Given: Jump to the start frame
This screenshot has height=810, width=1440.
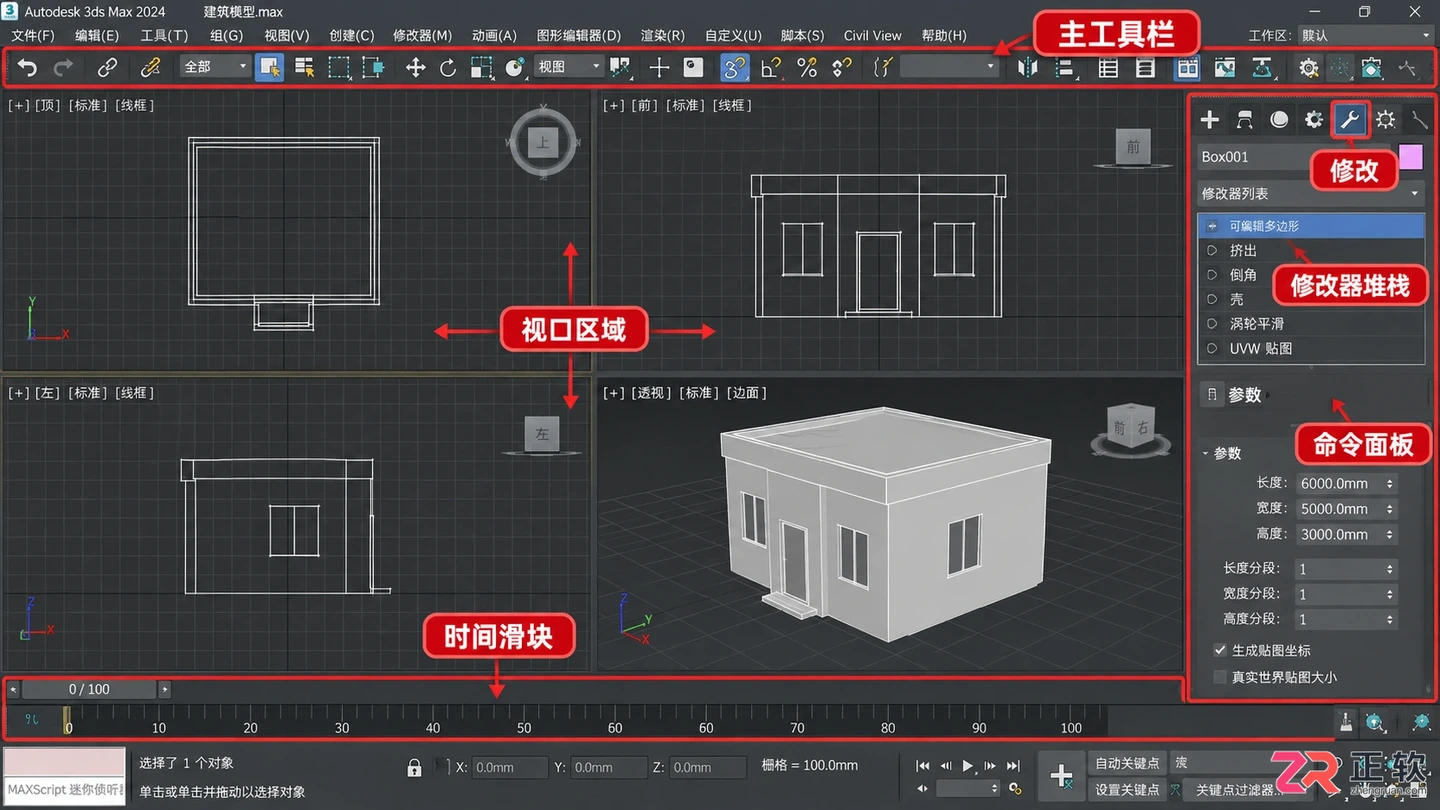Looking at the screenshot, I should point(923,766).
